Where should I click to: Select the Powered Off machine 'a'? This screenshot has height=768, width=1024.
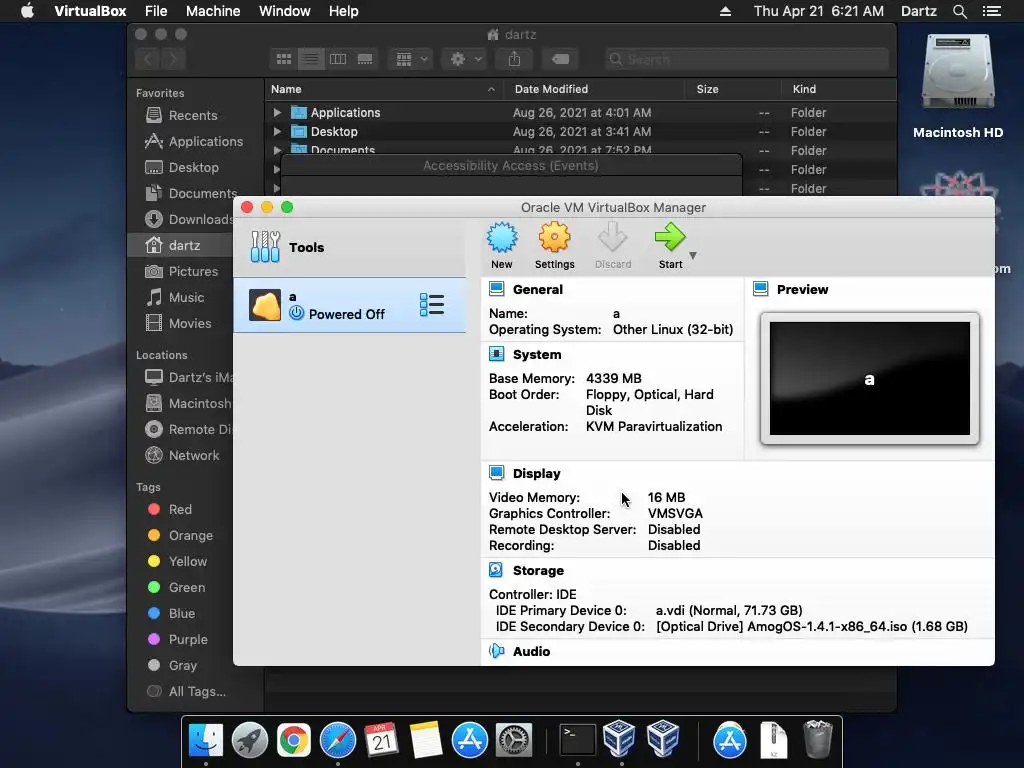pos(349,305)
